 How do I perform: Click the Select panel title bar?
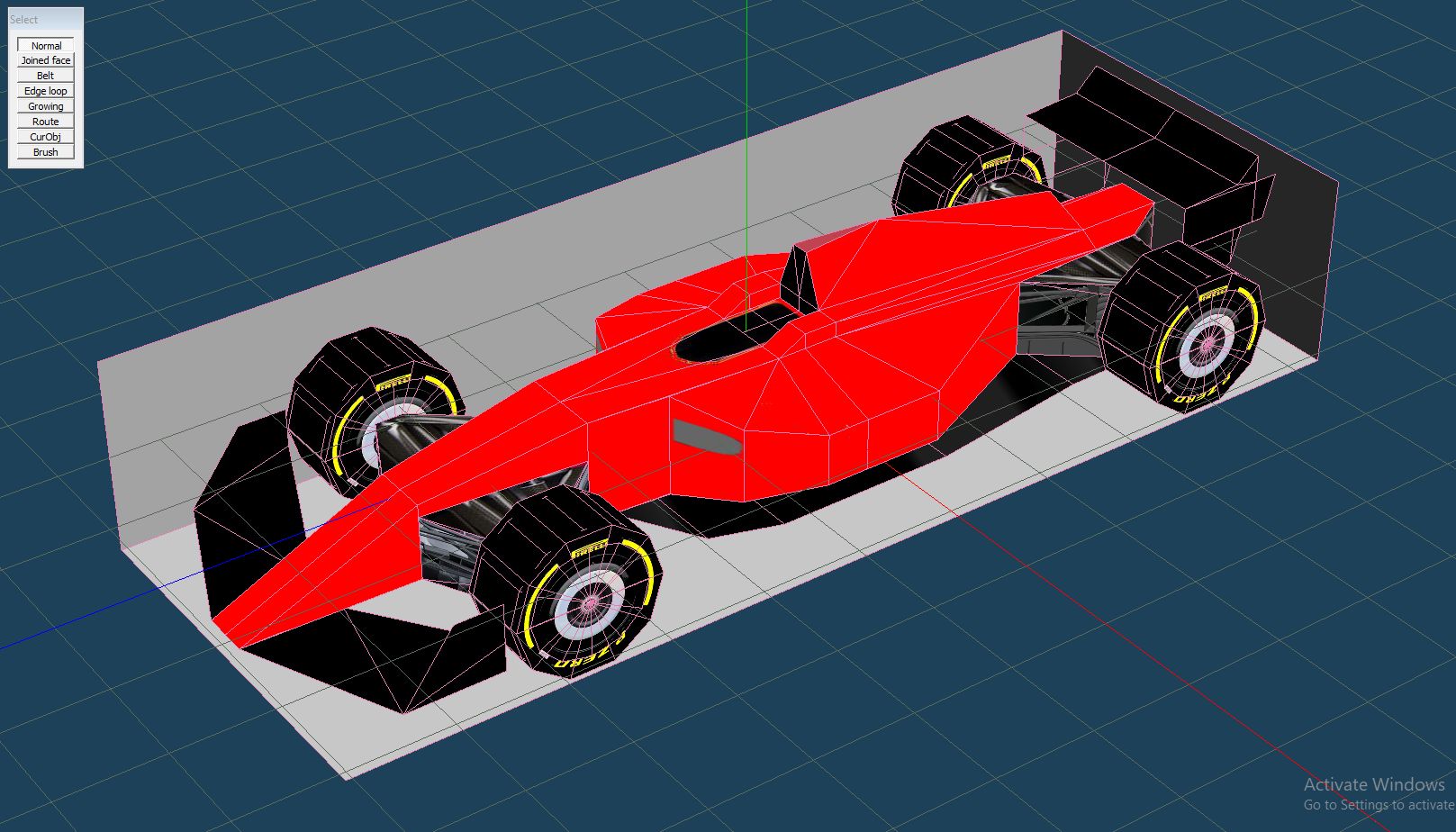46,19
